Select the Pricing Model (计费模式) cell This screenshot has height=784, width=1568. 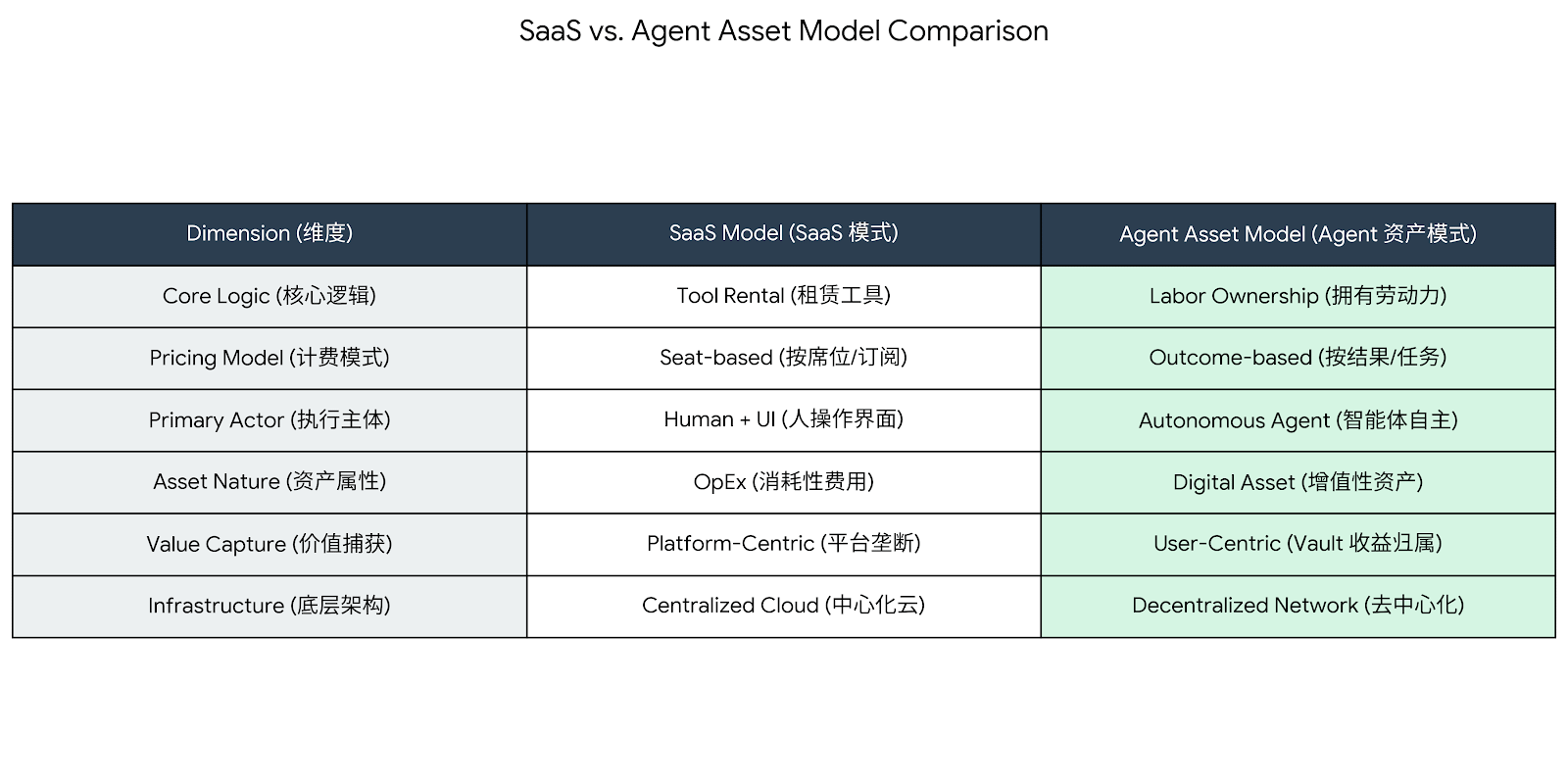point(269,358)
